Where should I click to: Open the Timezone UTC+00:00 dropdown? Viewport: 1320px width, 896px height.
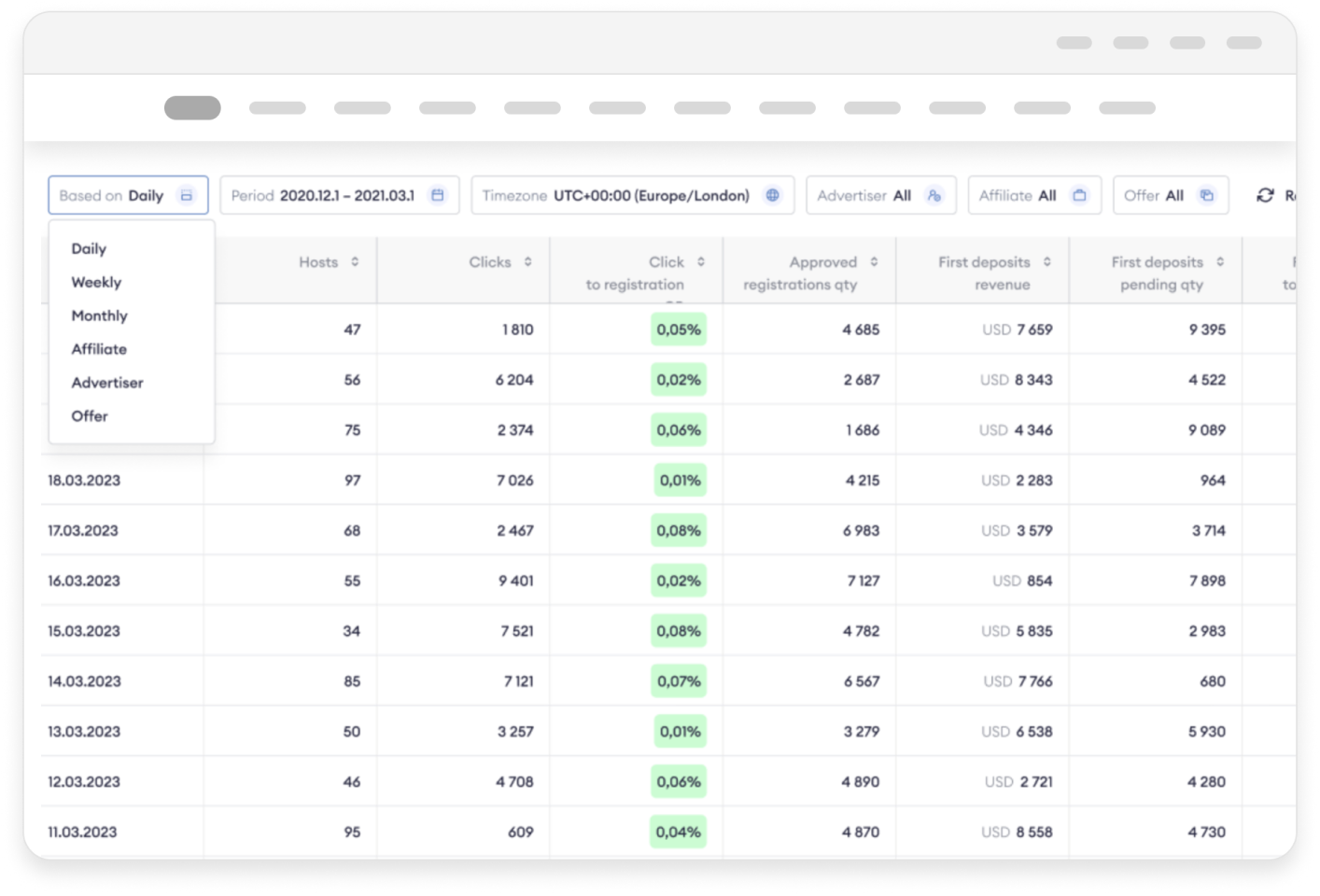(632, 195)
